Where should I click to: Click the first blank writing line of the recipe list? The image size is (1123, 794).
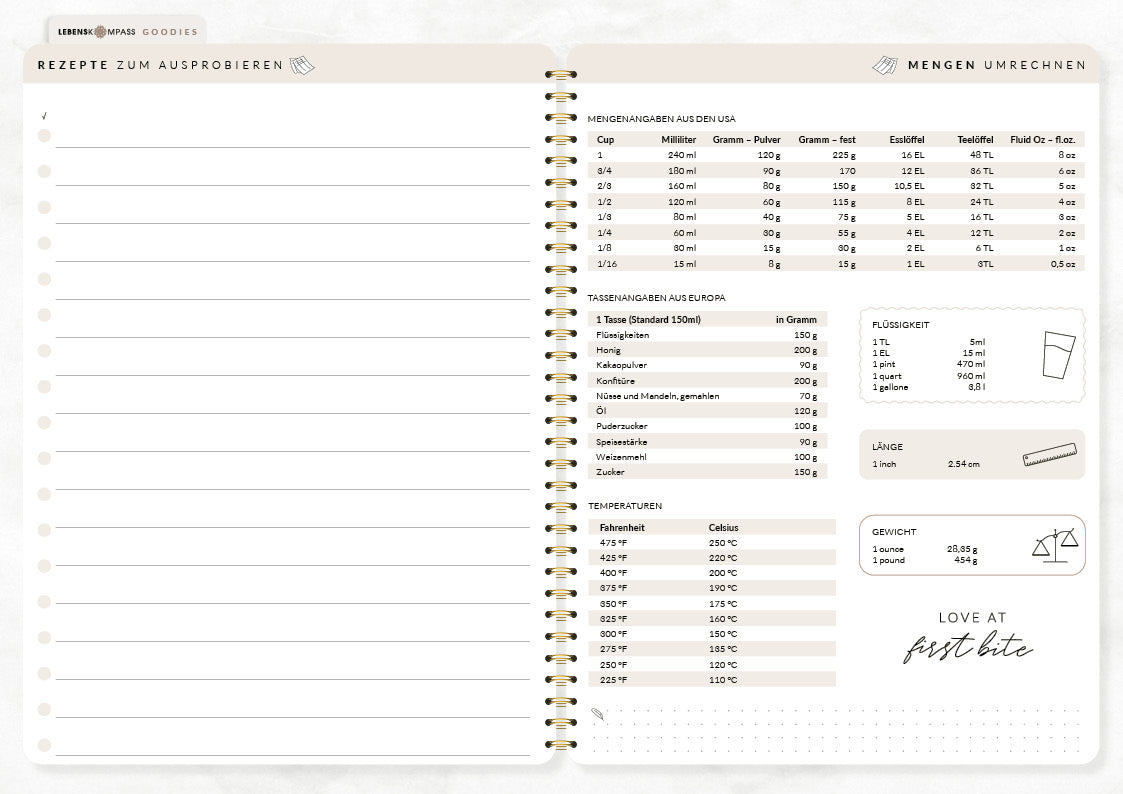click(x=293, y=139)
